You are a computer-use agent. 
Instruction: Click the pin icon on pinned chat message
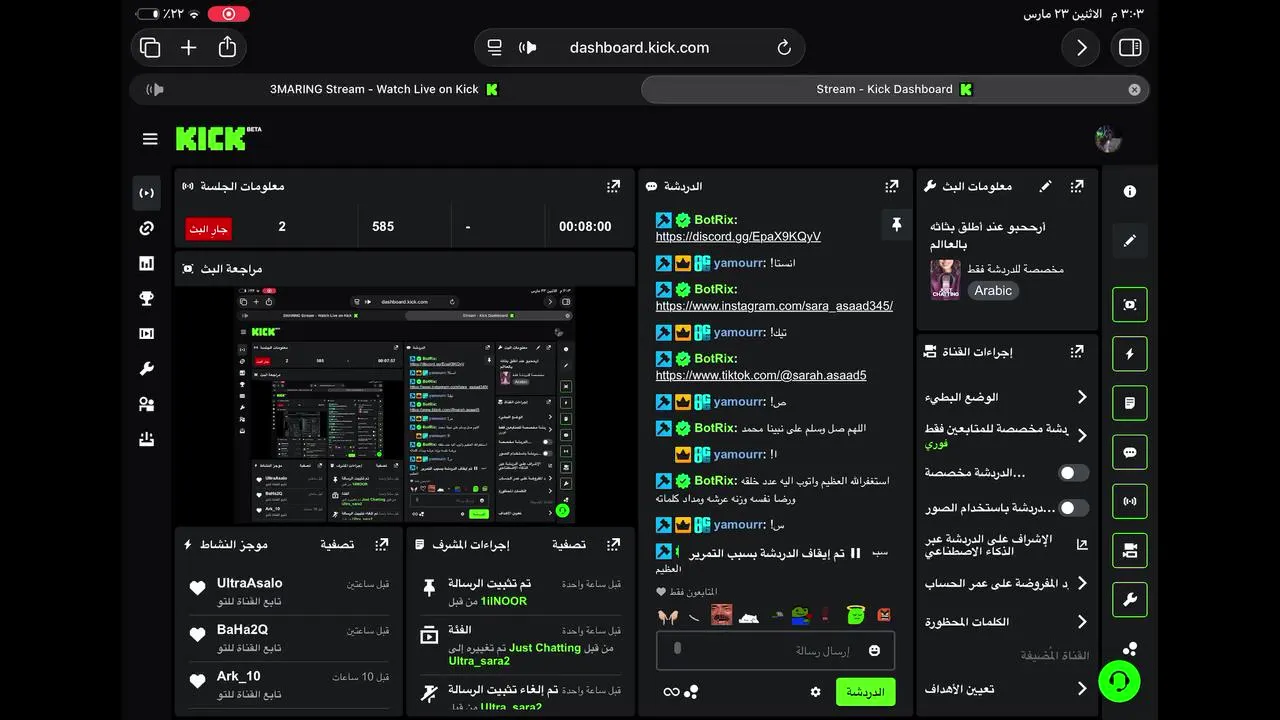point(896,225)
